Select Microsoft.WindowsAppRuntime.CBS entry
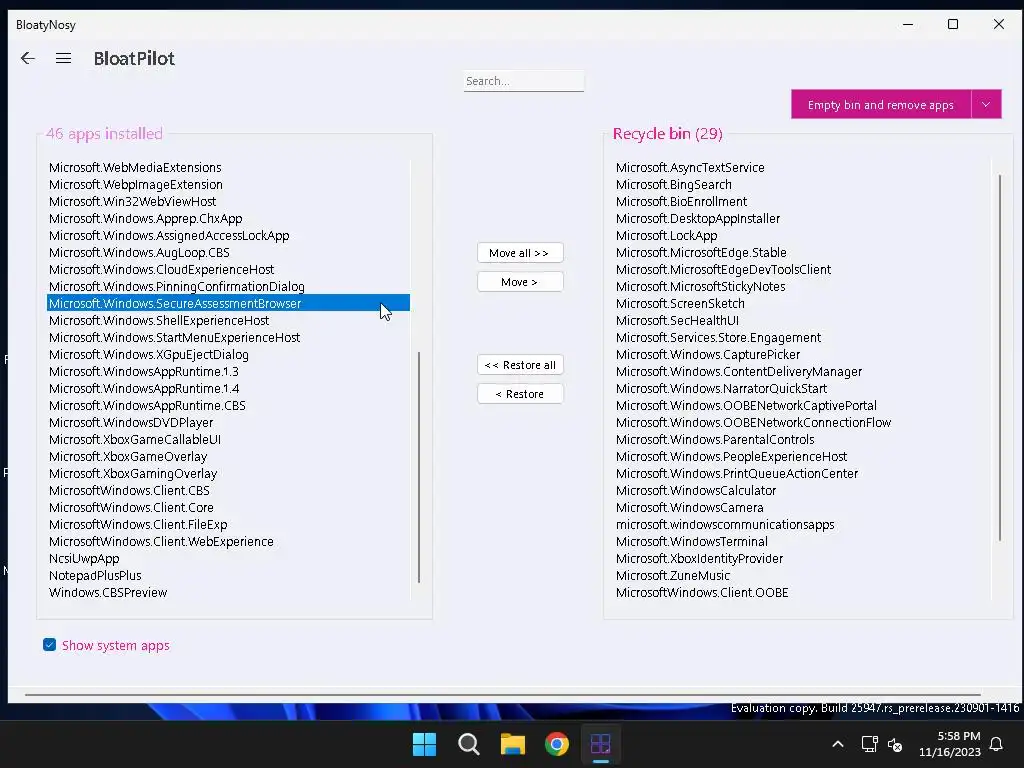This screenshot has height=768, width=1024. (228, 405)
